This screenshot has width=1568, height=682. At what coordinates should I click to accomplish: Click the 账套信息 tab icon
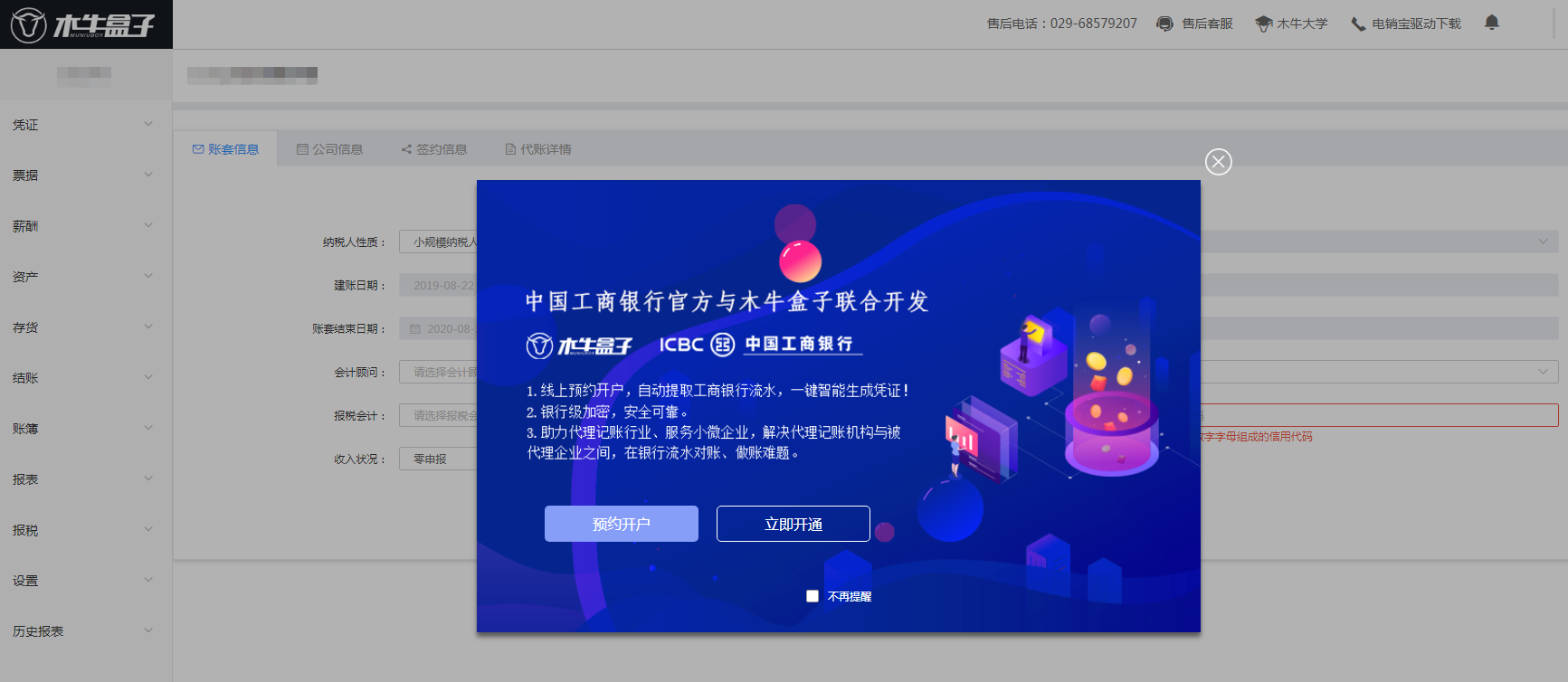(198, 149)
